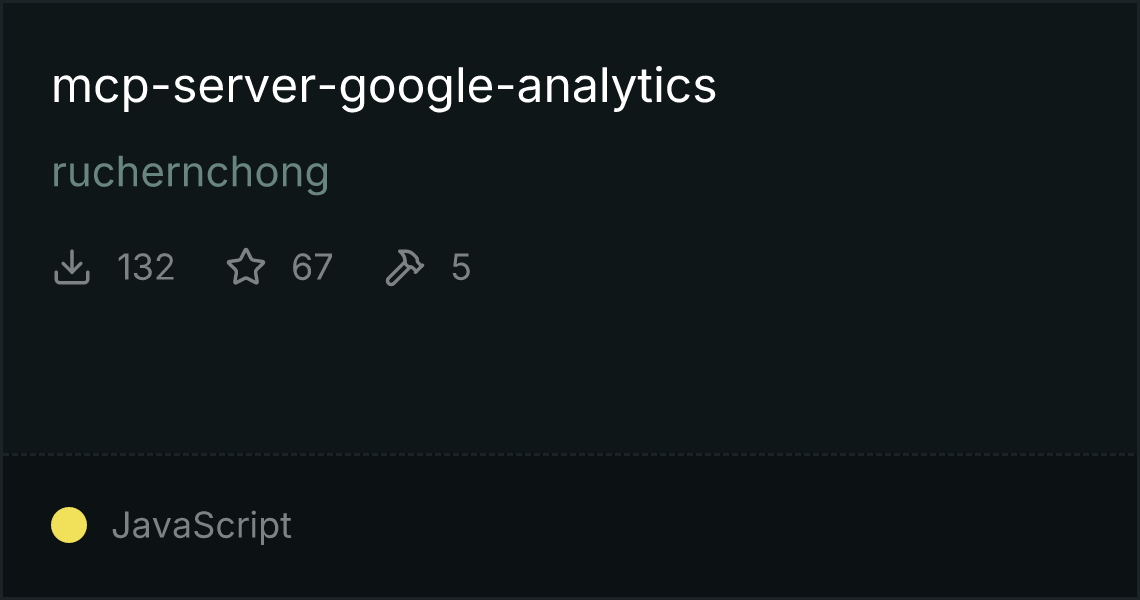Click the word "server" in the title
The image size is (1140, 600).
point(248,89)
